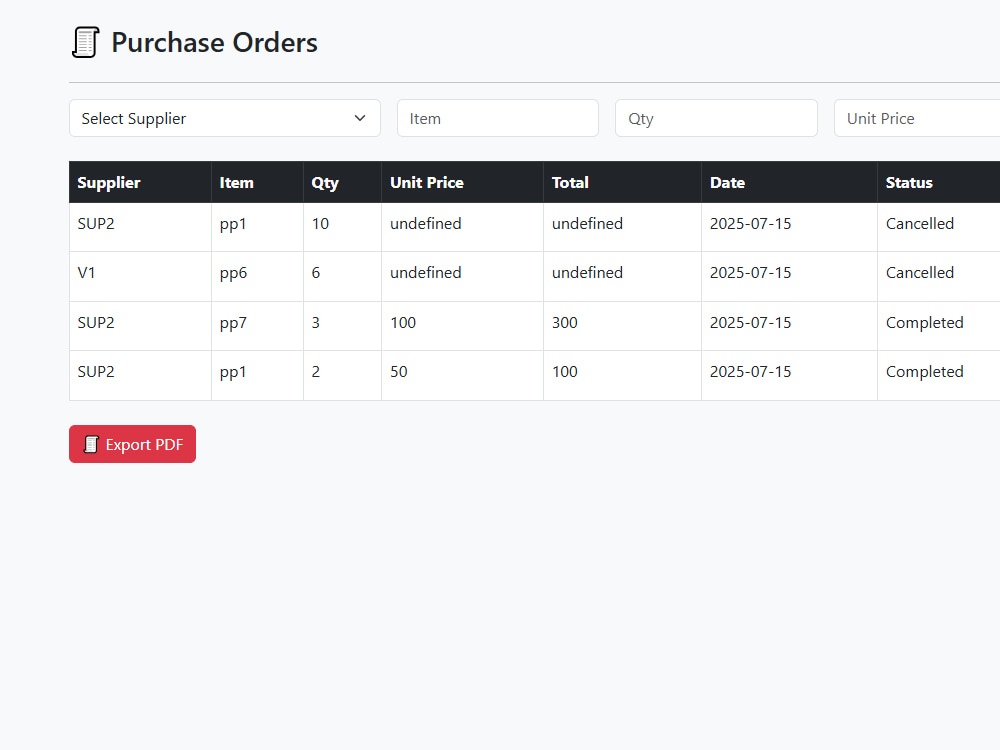
Task: Click the total 300 cell
Action: tap(622, 326)
